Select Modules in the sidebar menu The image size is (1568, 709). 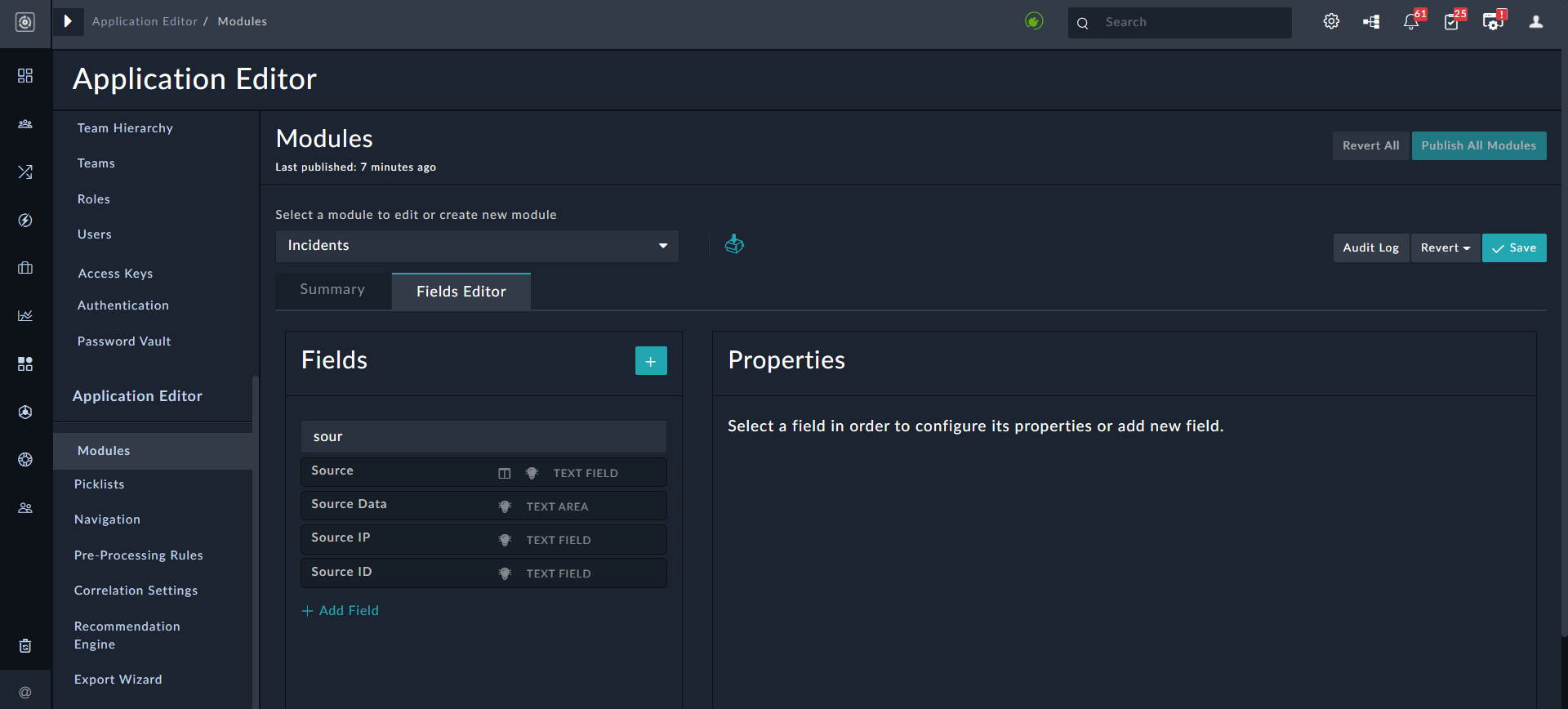coord(153,451)
